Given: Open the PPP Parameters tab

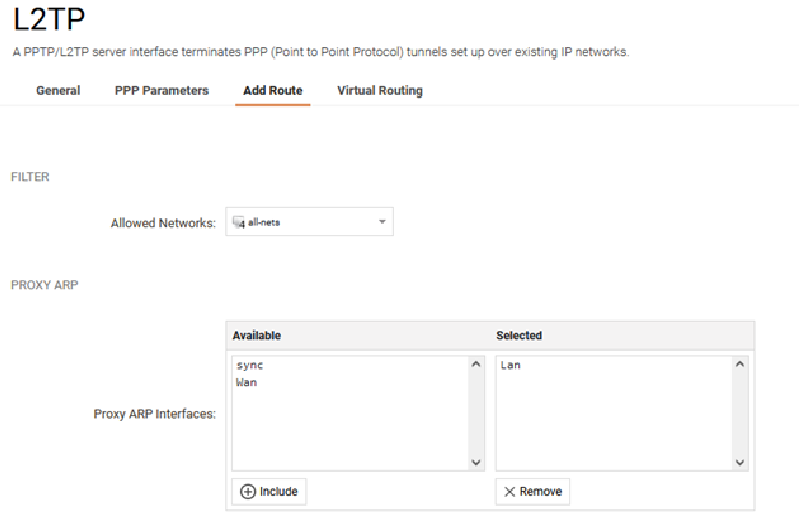Looking at the screenshot, I should [162, 91].
